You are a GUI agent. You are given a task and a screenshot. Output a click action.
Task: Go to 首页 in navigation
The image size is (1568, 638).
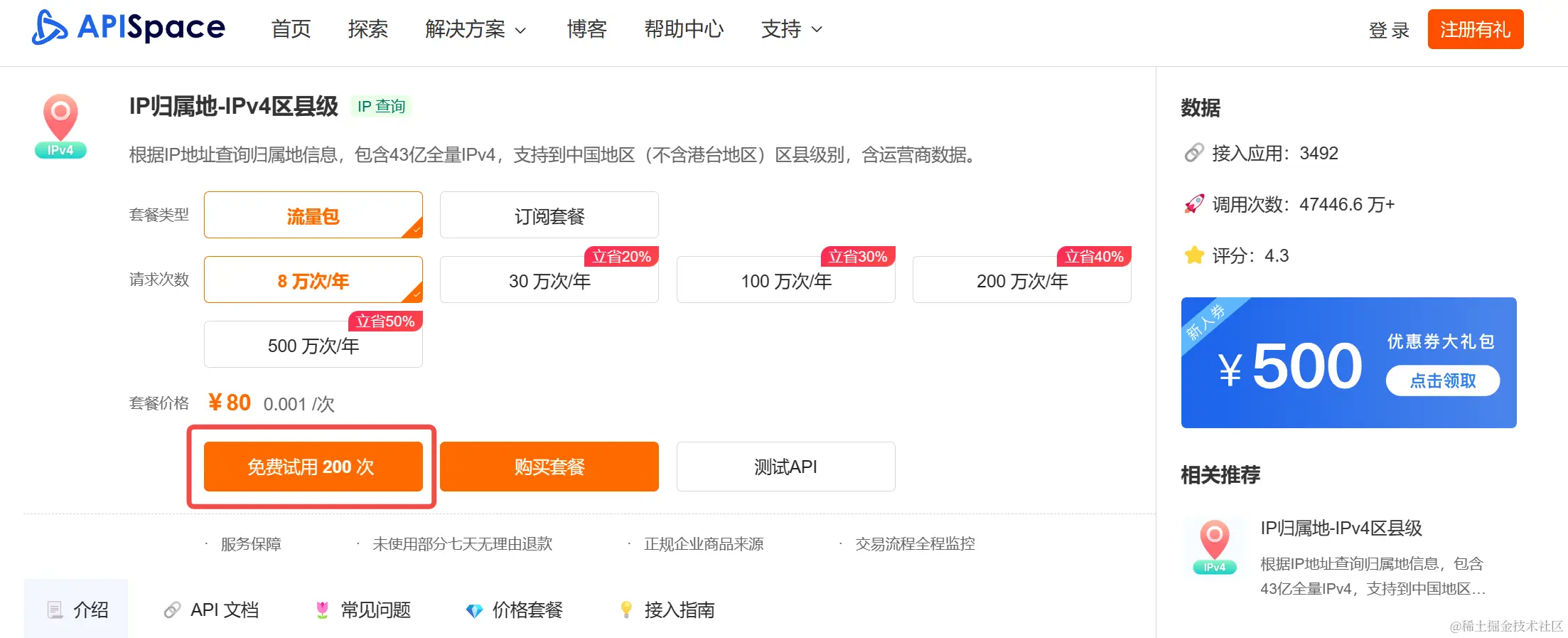tap(291, 29)
